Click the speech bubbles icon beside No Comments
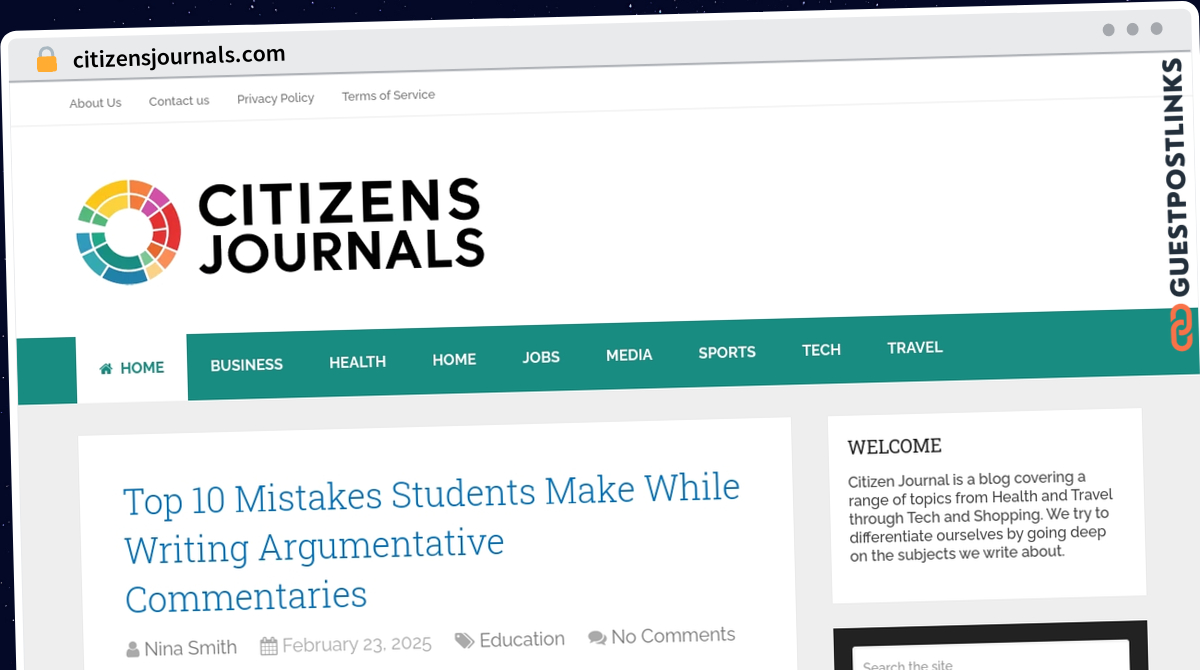1200x670 pixels. [x=597, y=638]
